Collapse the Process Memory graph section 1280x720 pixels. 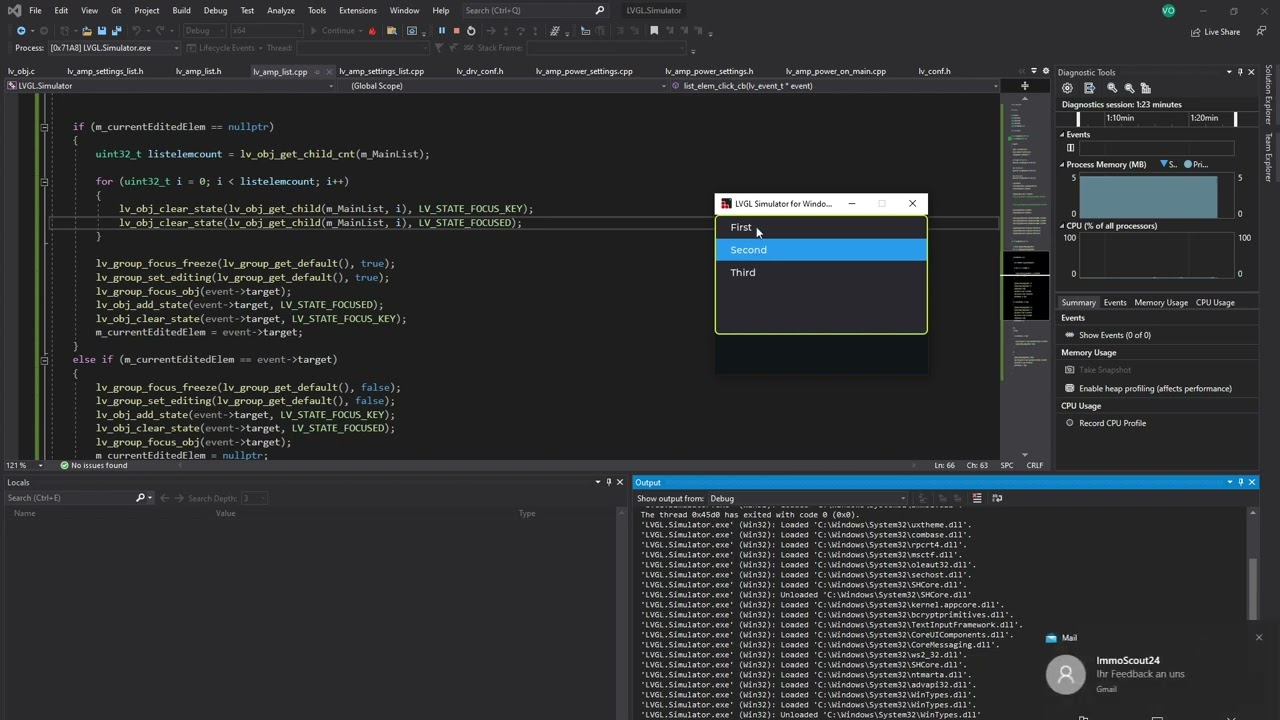(1063, 164)
